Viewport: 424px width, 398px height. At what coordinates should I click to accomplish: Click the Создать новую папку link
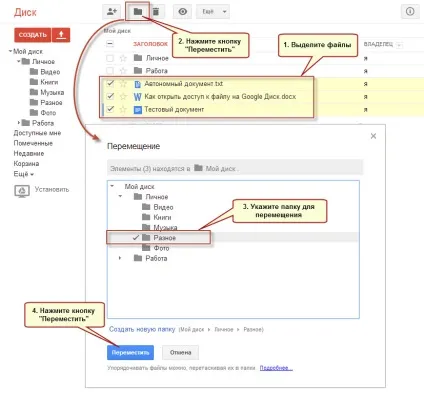click(142, 329)
